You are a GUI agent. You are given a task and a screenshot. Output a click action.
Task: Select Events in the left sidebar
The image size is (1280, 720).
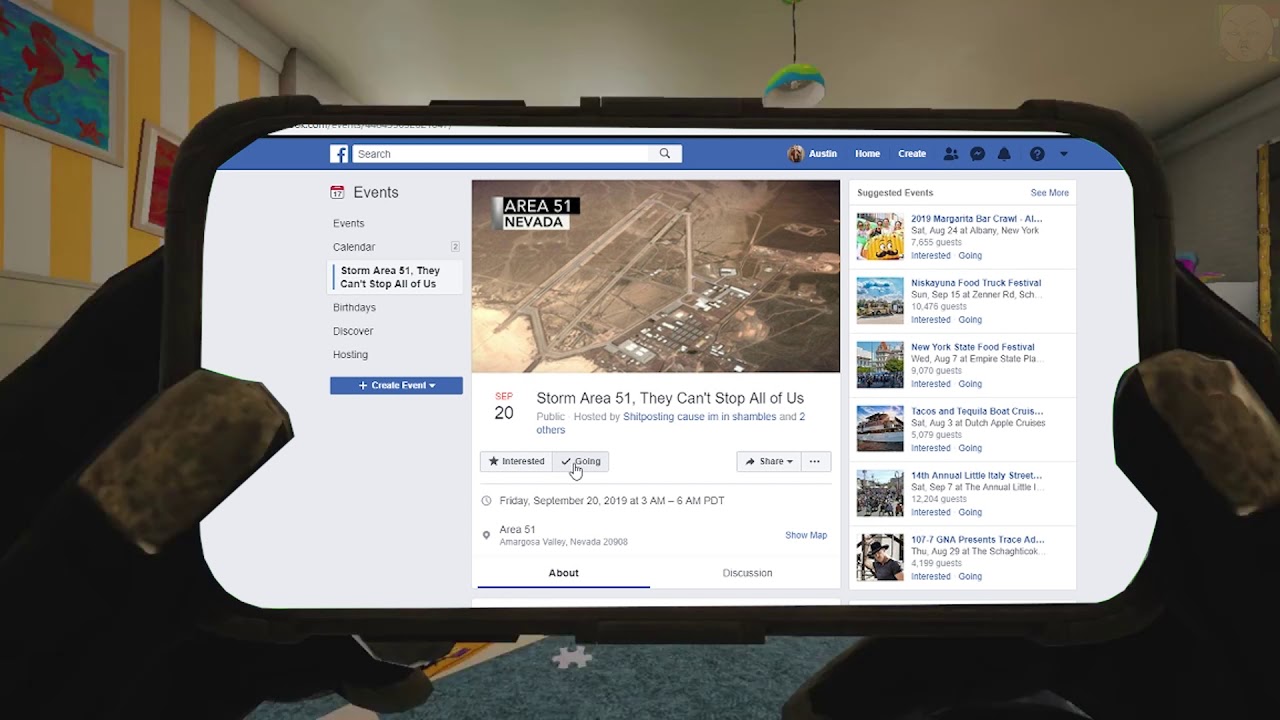pos(349,223)
